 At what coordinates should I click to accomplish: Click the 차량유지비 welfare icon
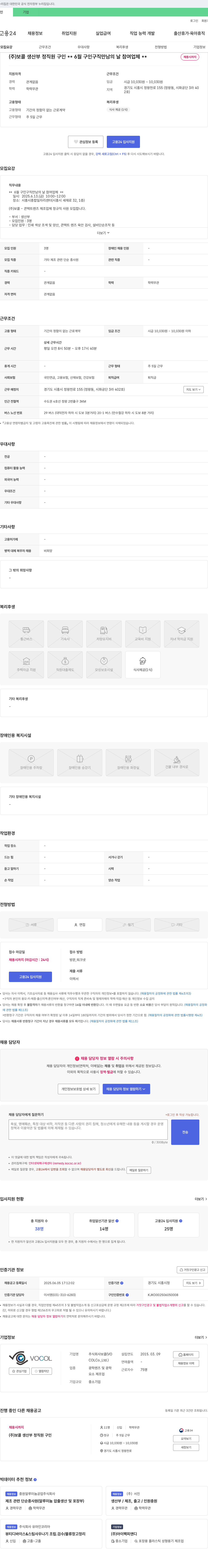click(104, 634)
